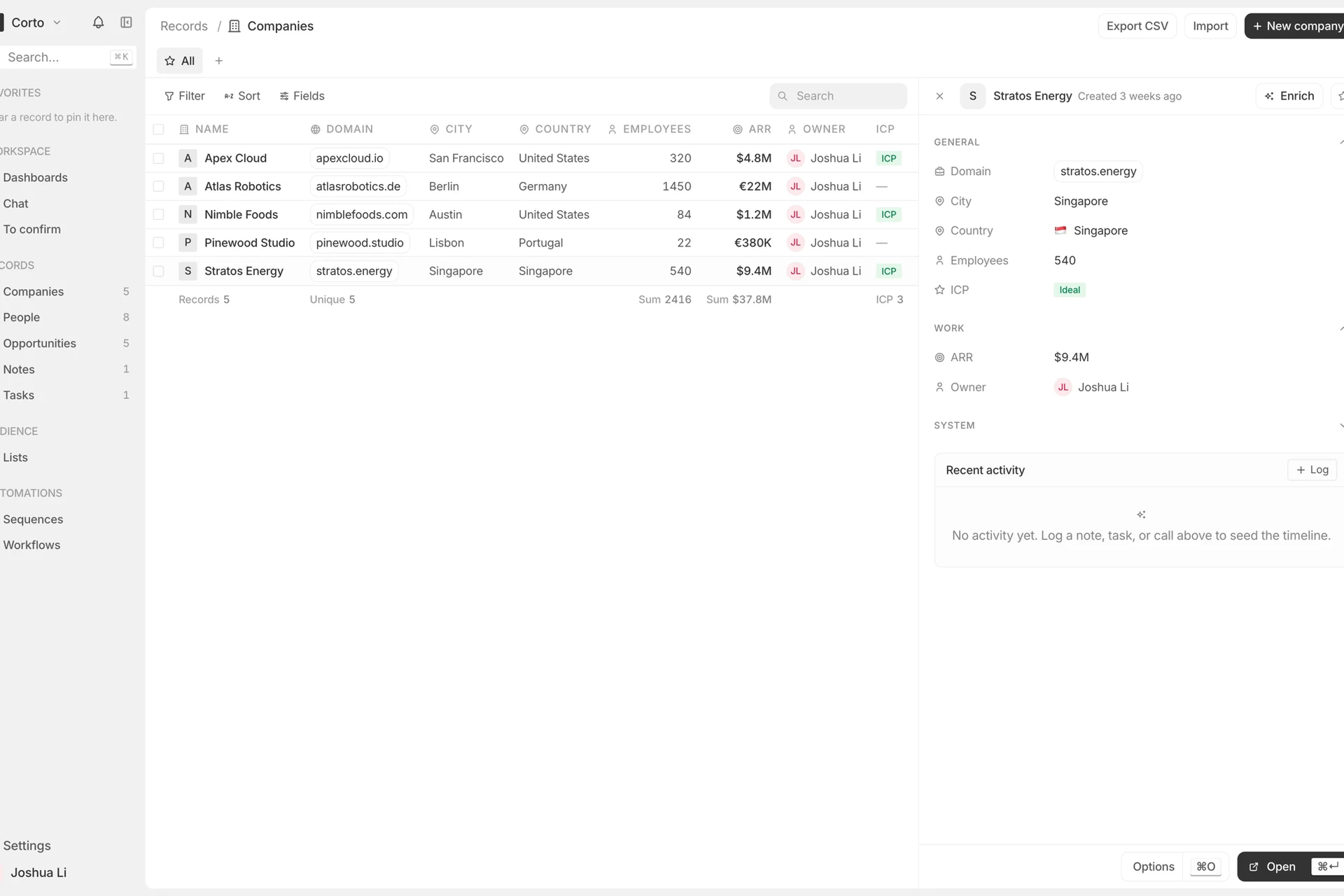
Task: Open the Options menu
Action: point(1153,867)
